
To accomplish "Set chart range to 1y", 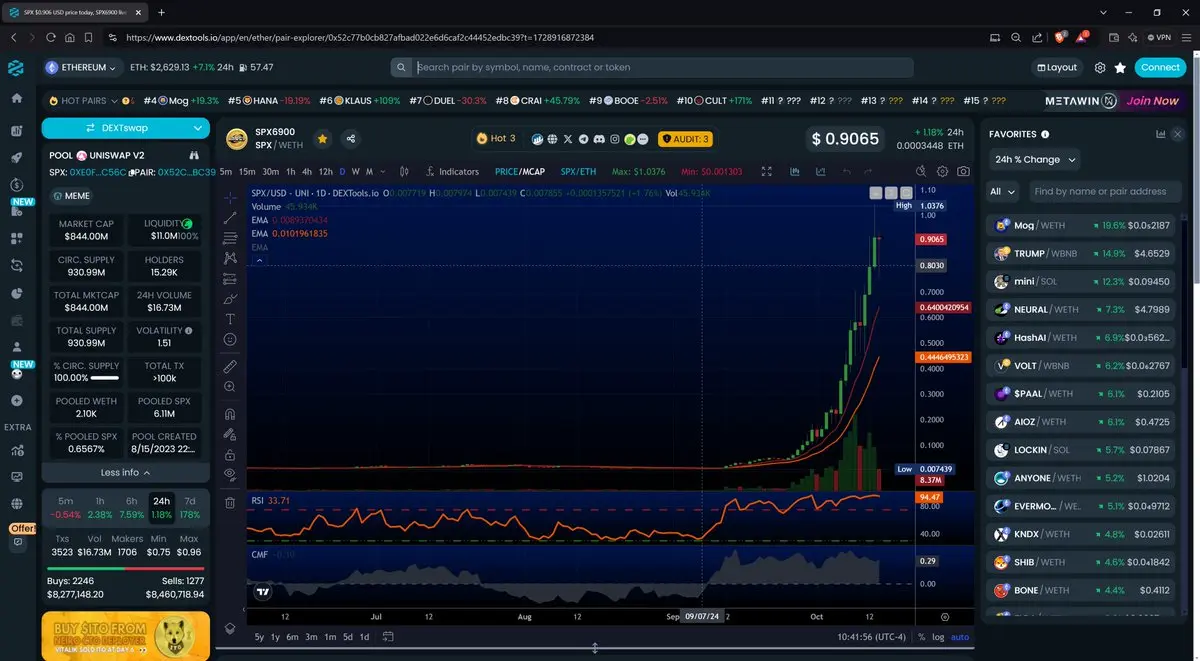I will coord(275,637).
